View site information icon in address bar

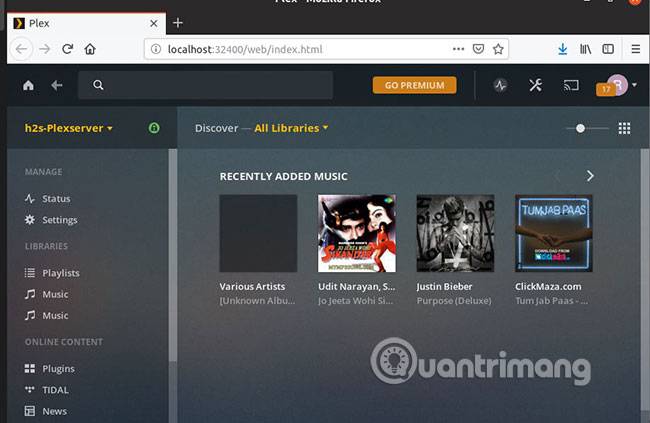pyautogui.click(x=156, y=49)
